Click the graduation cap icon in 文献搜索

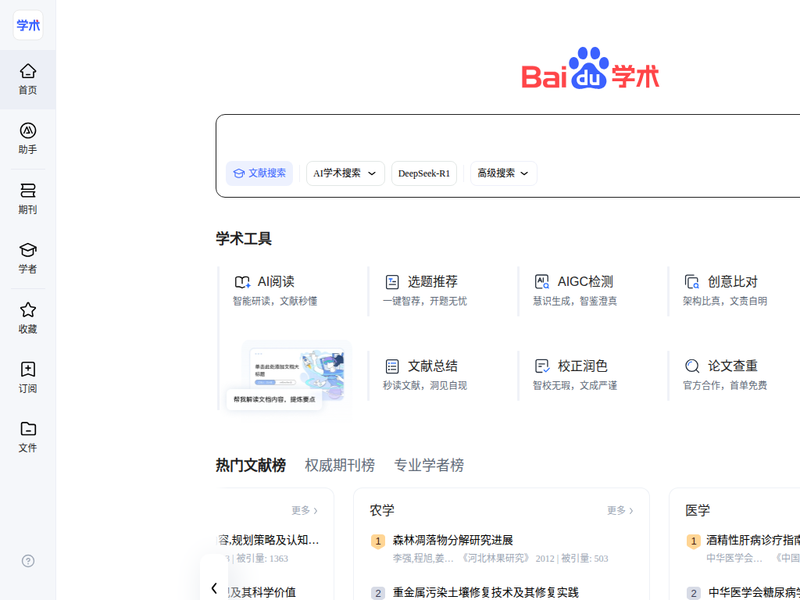(238, 173)
